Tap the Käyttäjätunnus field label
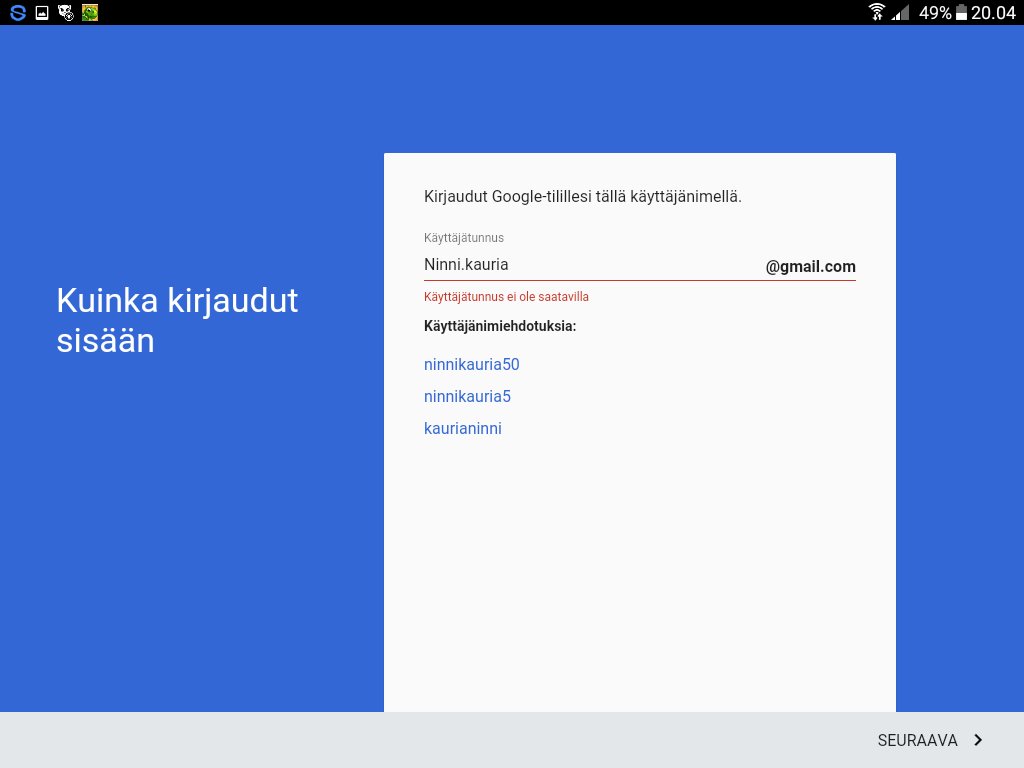 (x=464, y=238)
